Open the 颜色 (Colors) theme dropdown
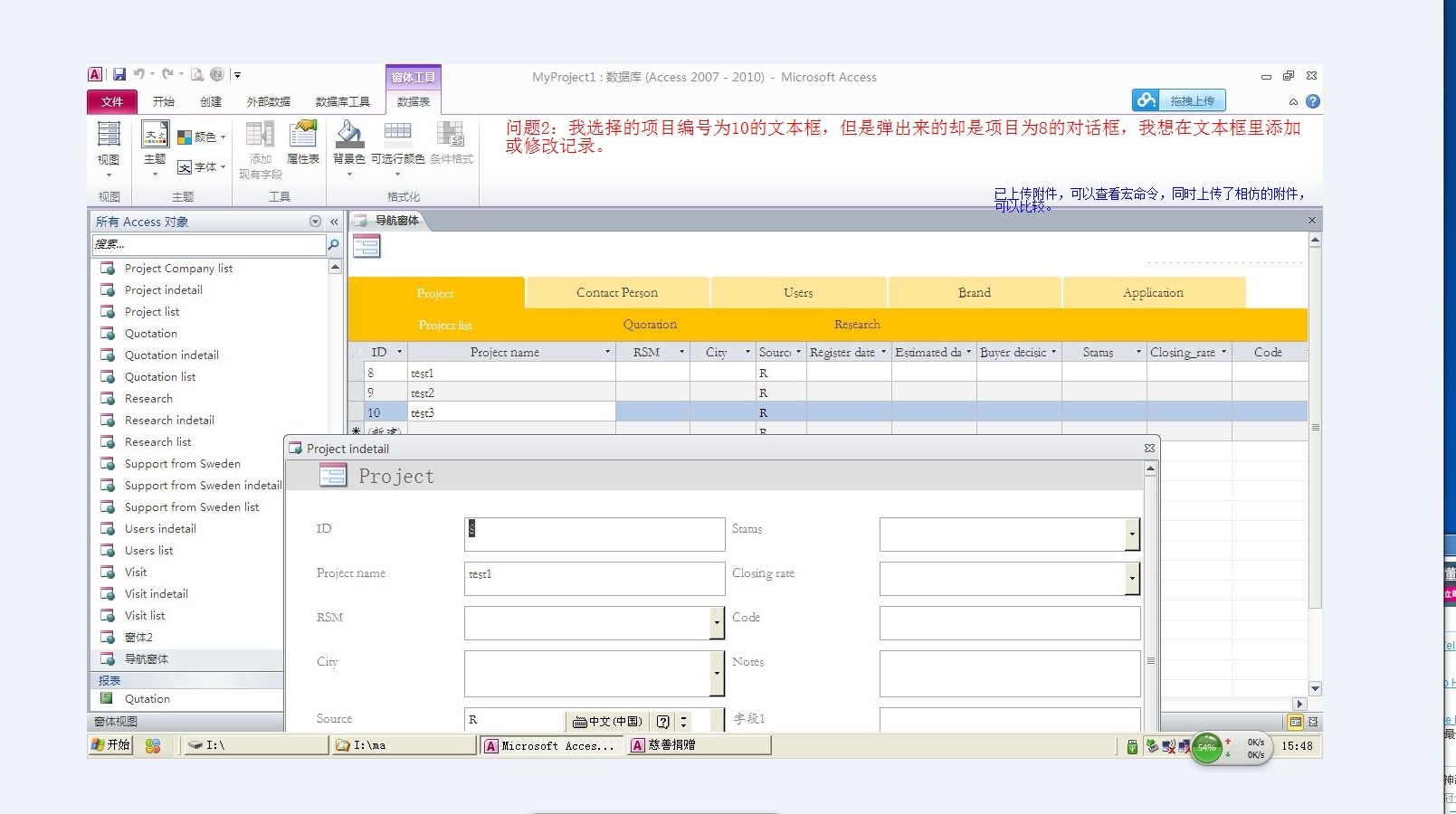This screenshot has width=1456, height=814. pyautogui.click(x=201, y=137)
